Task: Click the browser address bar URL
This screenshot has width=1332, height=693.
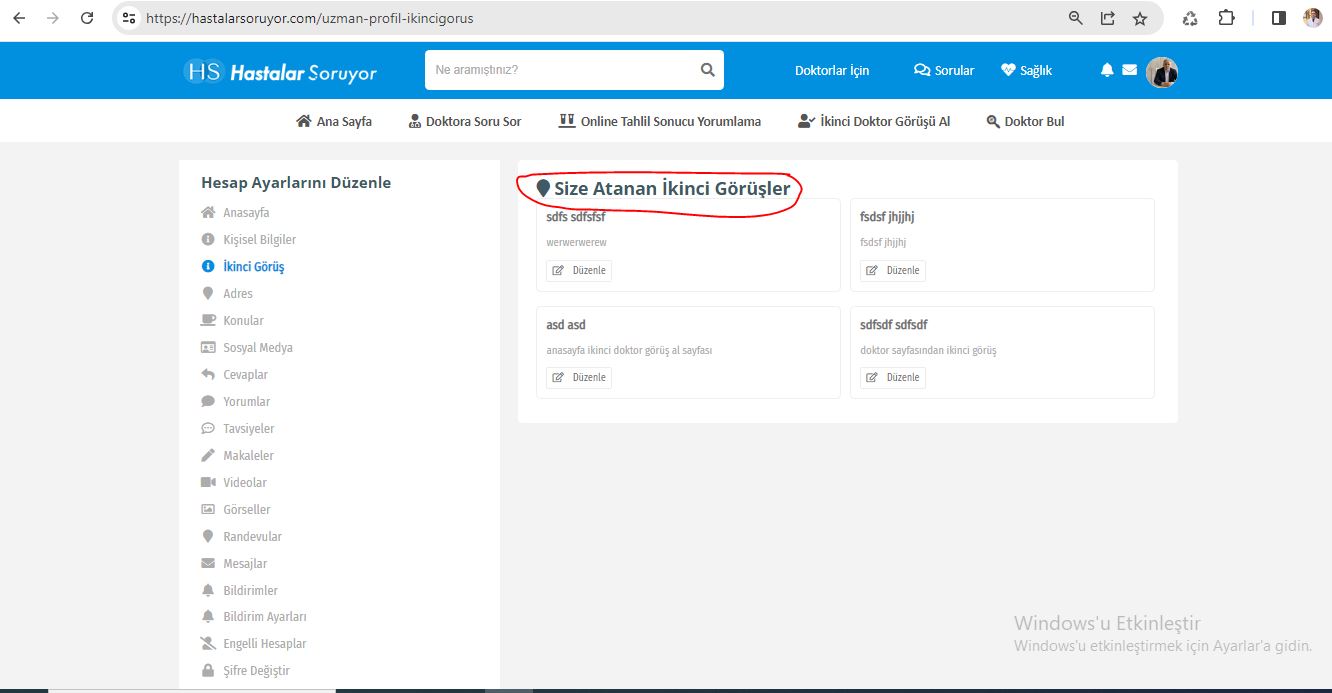Action: (x=310, y=18)
